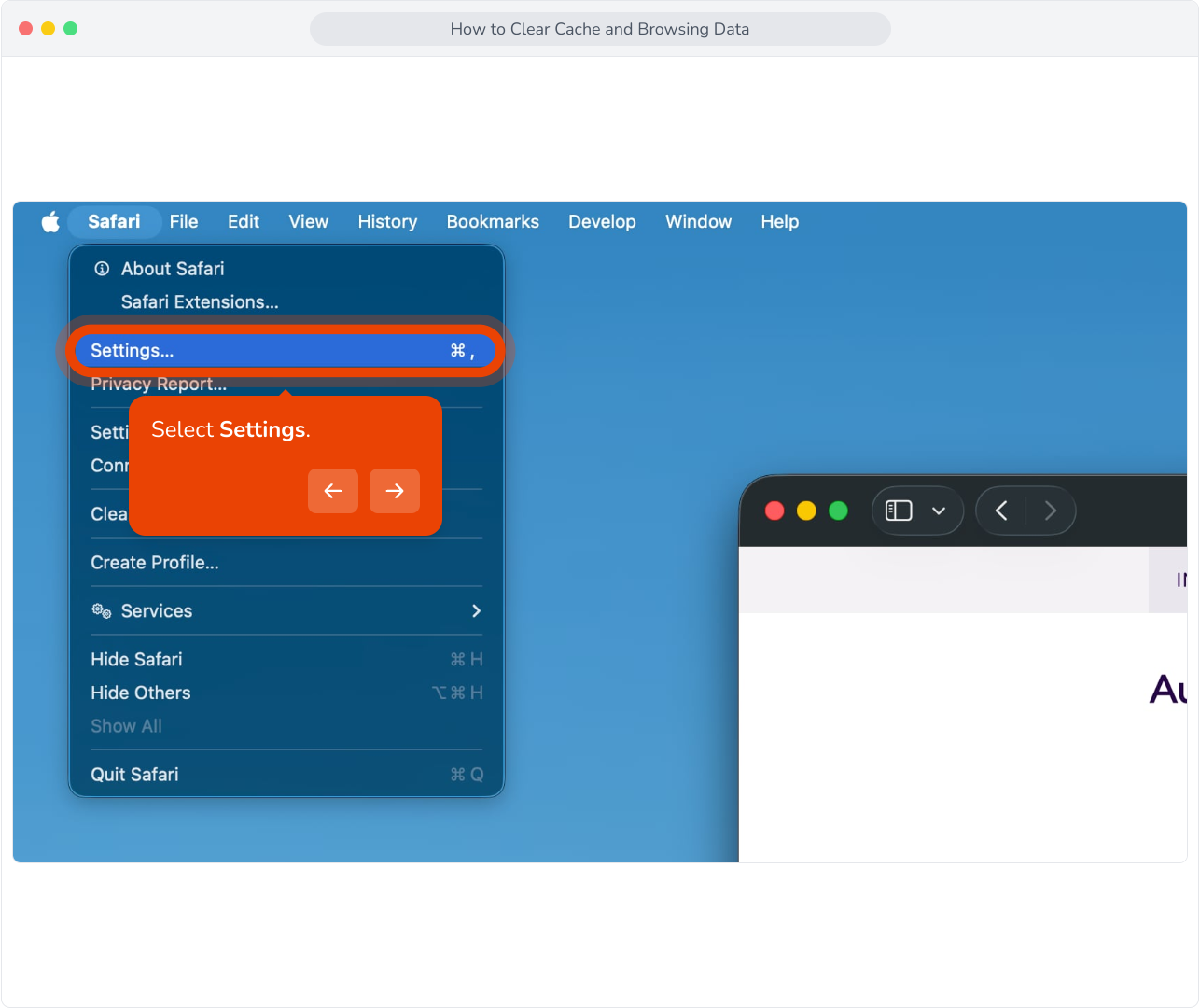Viewport: 1200px width, 1008px height.
Task: Expand the Services submenu arrow
Action: tap(476, 611)
